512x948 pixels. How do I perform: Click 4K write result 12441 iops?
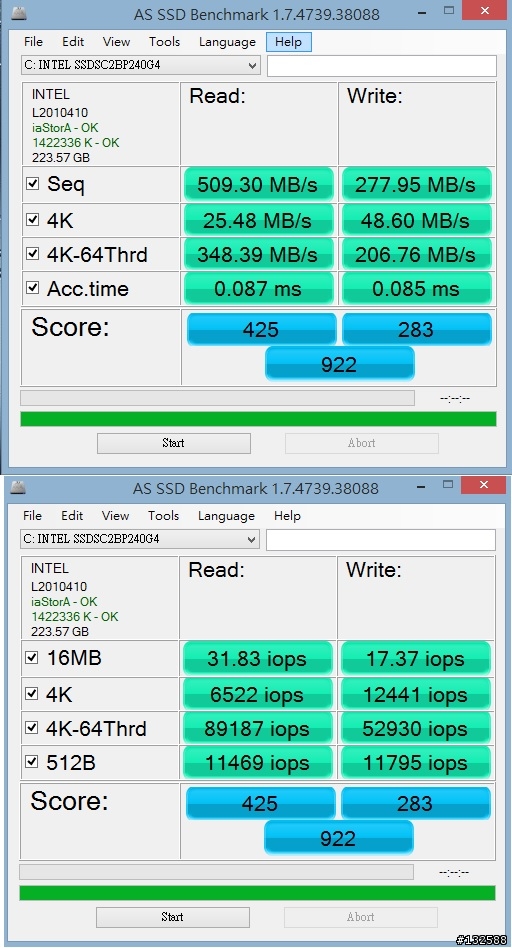[x=416, y=695]
